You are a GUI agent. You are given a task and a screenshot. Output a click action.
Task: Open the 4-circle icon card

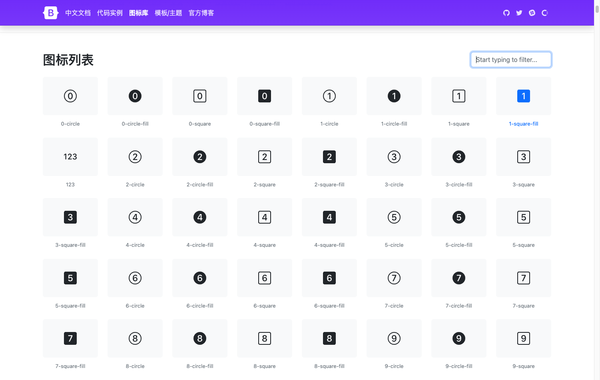pyautogui.click(x=135, y=217)
